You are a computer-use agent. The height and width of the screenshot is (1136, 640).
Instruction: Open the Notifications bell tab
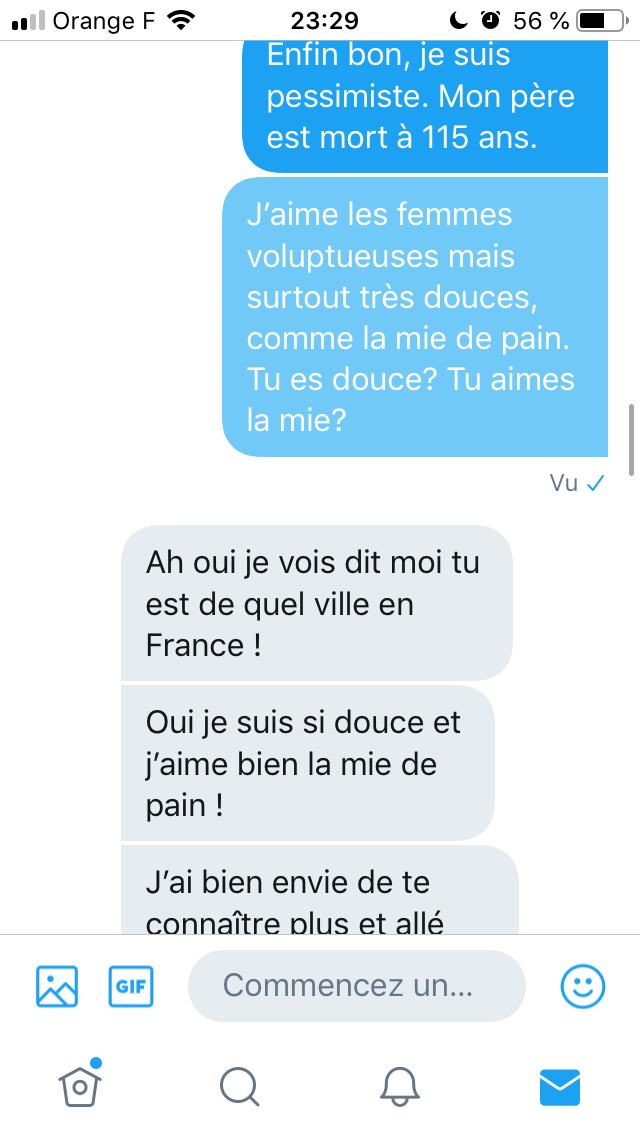399,1087
